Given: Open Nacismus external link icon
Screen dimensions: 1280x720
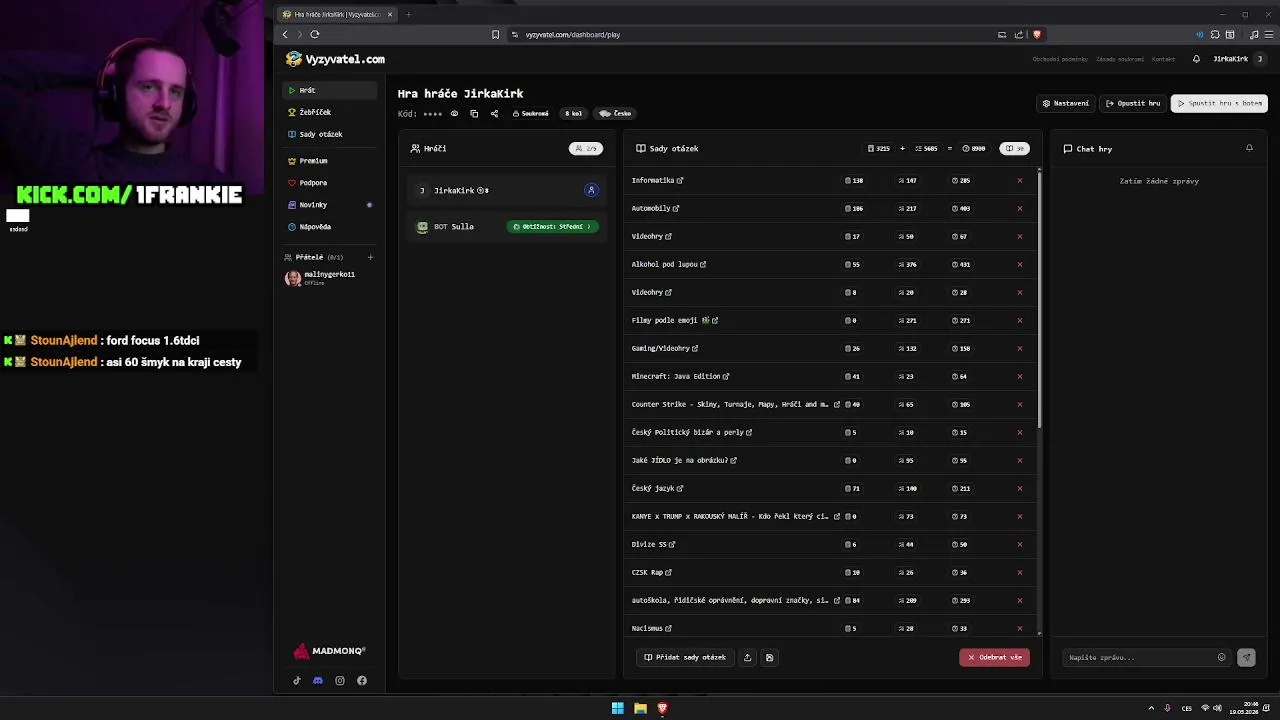Looking at the screenshot, I should (668, 629).
